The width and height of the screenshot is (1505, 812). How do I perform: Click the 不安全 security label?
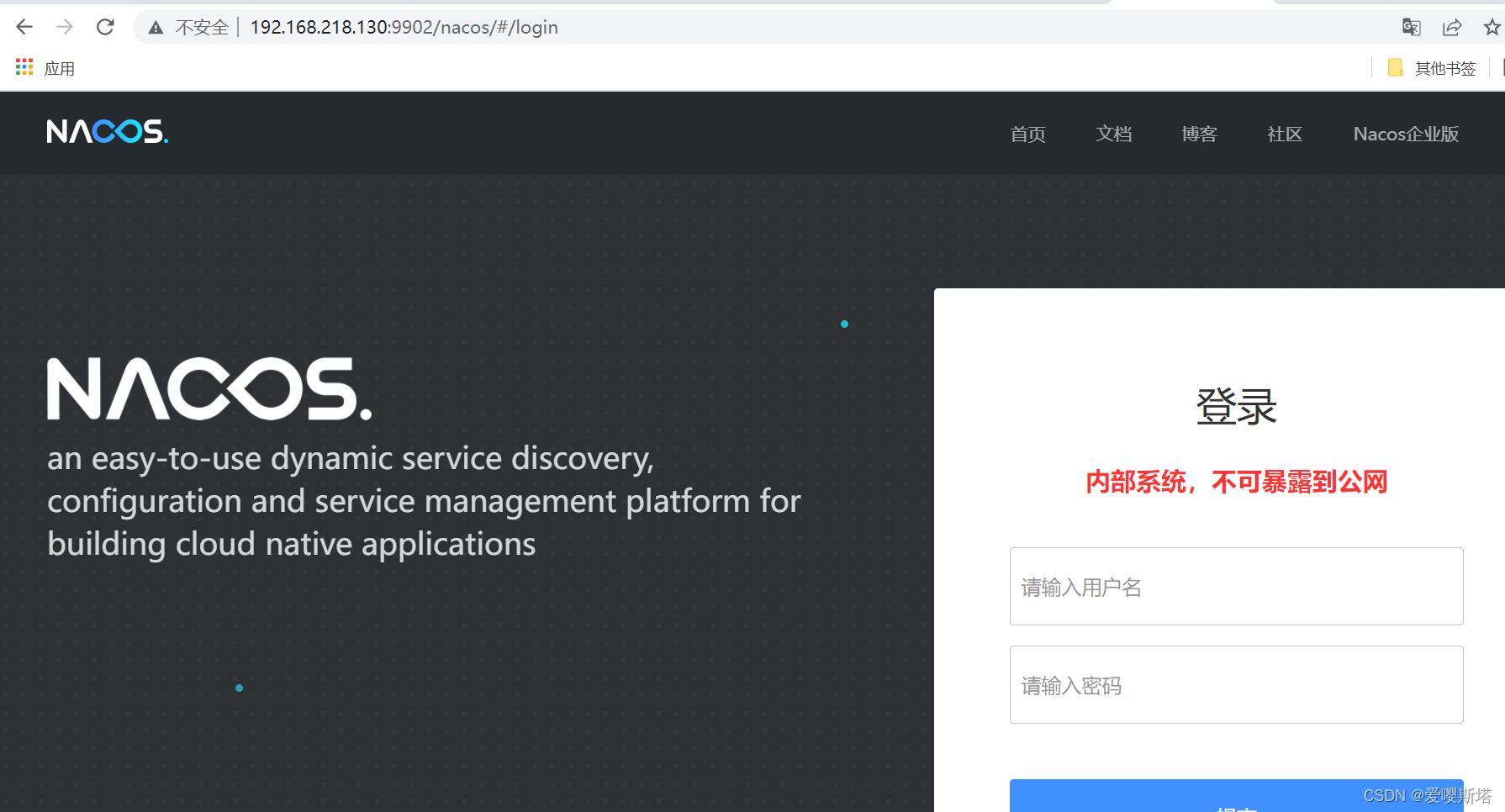point(202,28)
